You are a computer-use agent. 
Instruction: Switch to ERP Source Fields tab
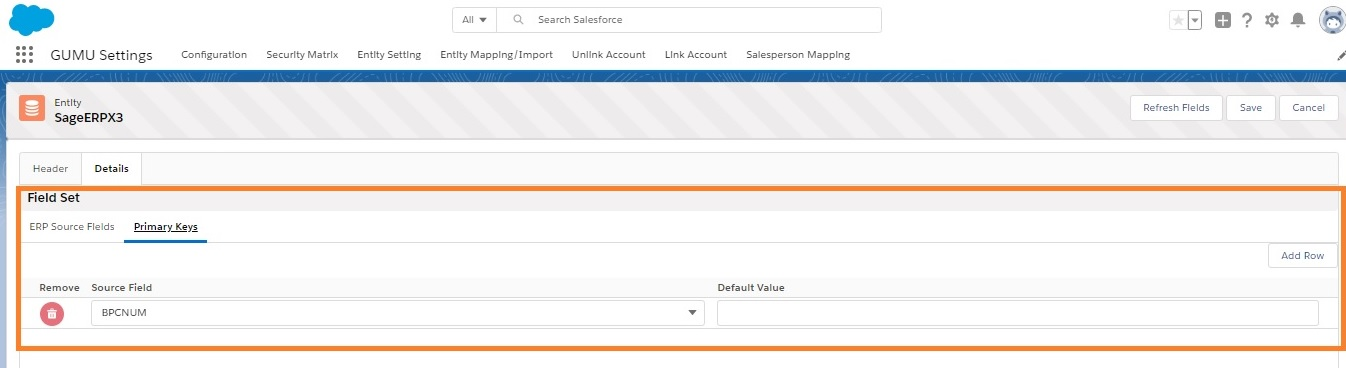click(72, 227)
